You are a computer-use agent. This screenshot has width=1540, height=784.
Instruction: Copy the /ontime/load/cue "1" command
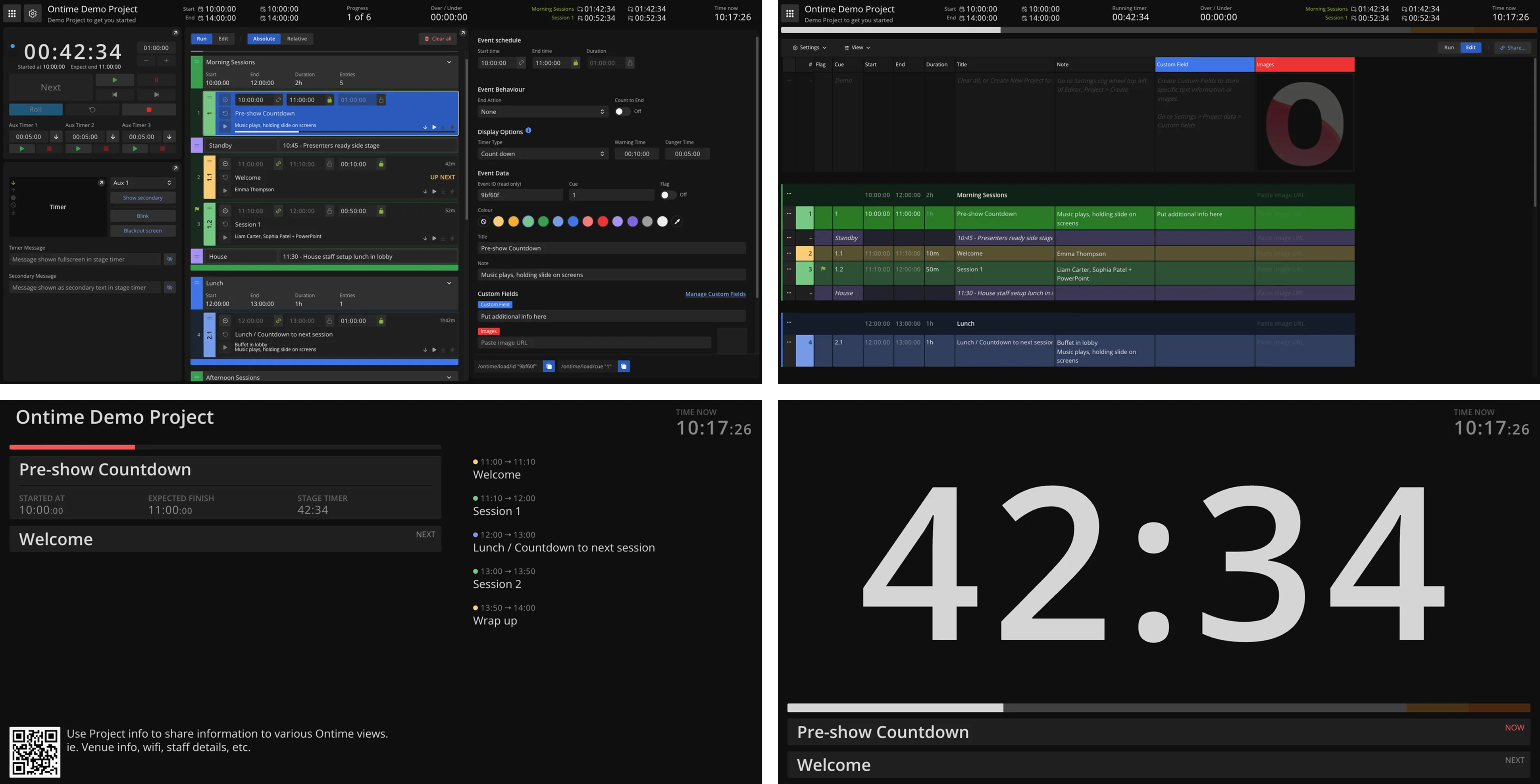coord(624,366)
